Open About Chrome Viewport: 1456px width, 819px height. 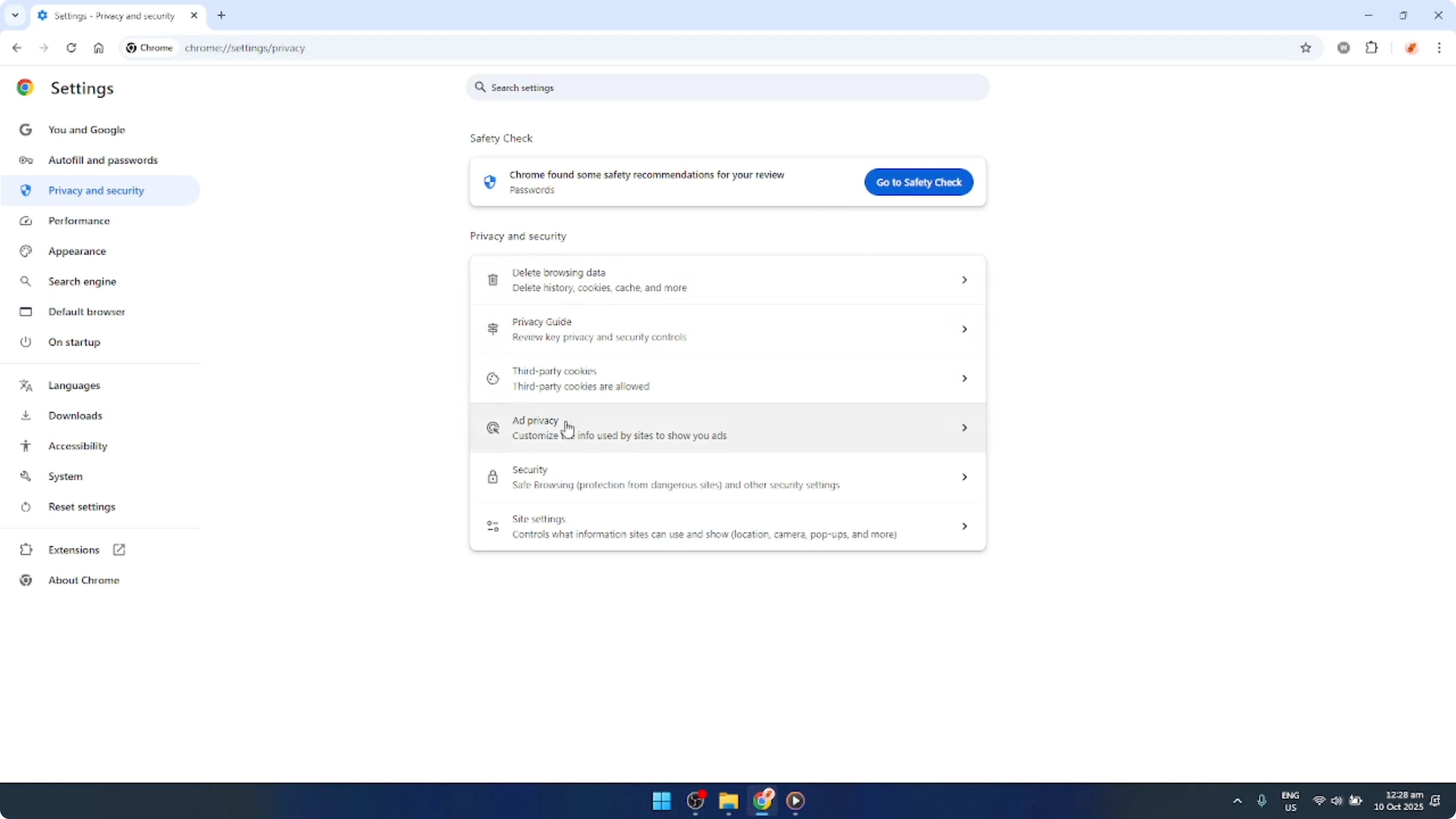(x=83, y=580)
